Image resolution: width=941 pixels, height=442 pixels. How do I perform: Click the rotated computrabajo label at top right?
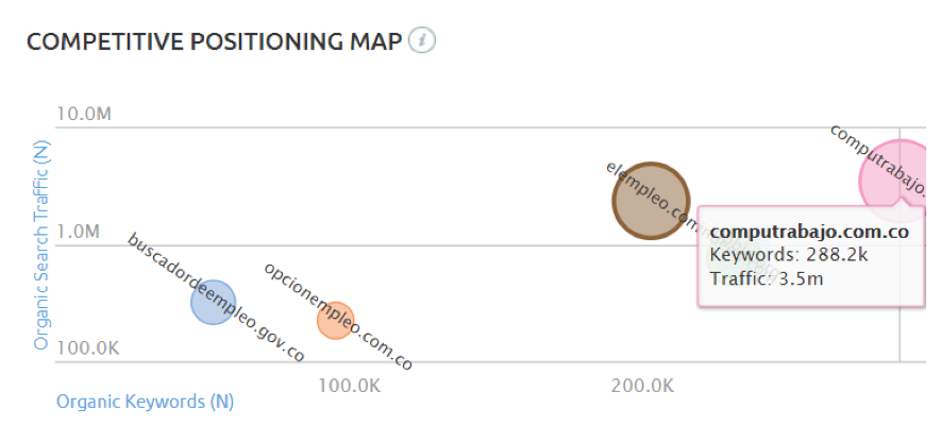coord(880,160)
